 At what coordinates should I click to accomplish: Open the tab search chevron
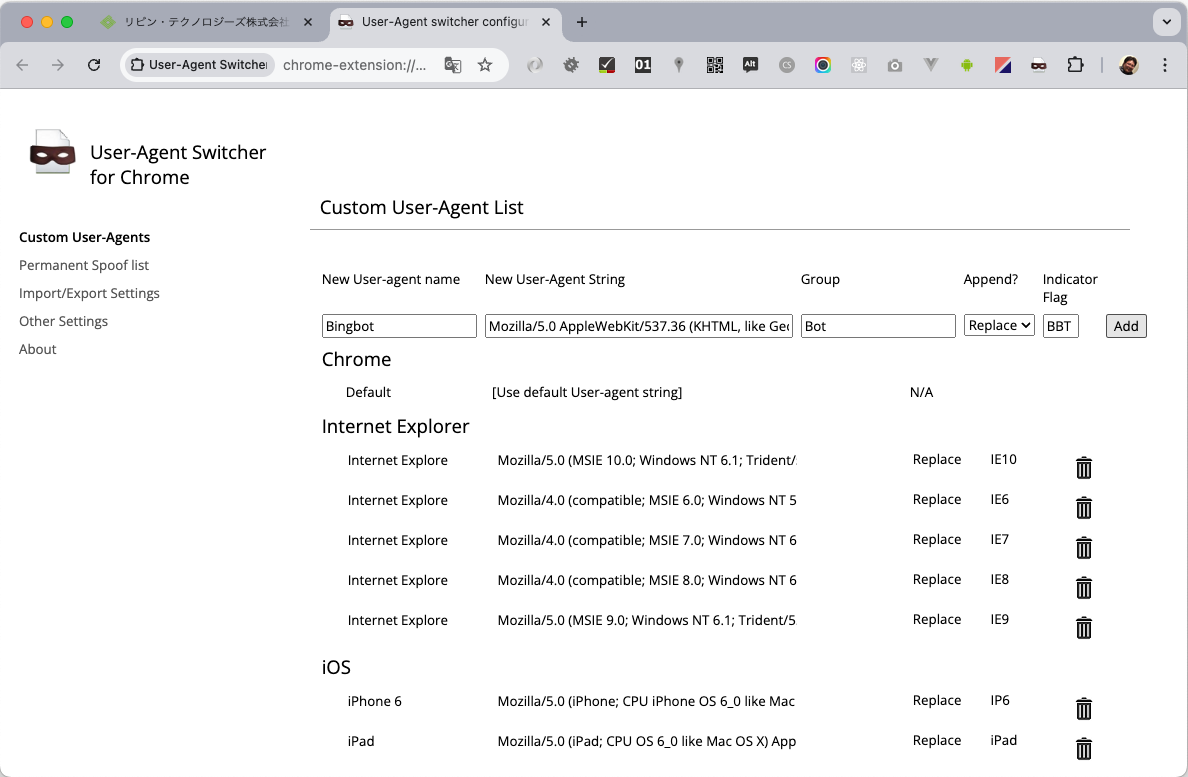[1166, 22]
